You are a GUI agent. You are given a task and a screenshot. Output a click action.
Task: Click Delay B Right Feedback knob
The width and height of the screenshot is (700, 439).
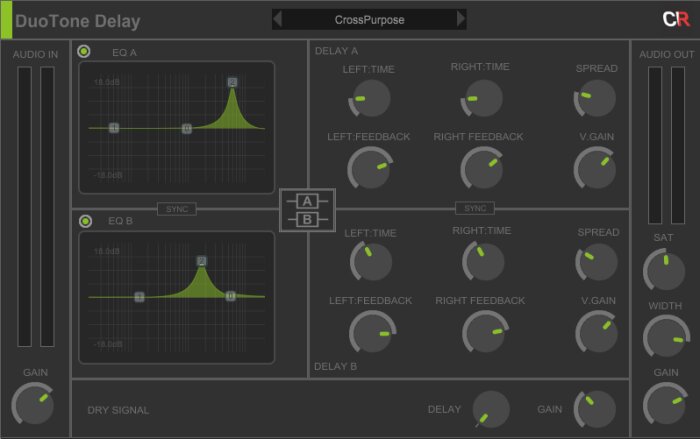point(485,332)
